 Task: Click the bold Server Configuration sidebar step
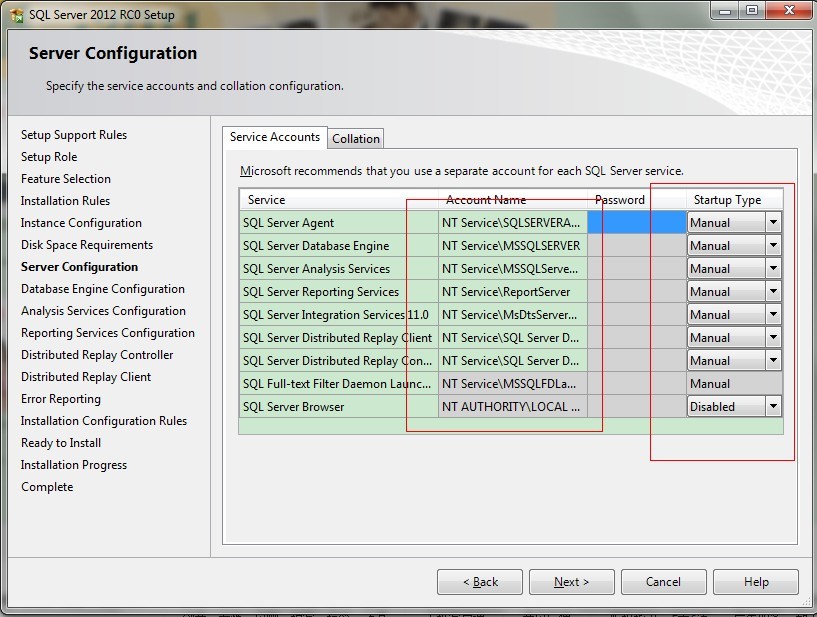click(79, 267)
